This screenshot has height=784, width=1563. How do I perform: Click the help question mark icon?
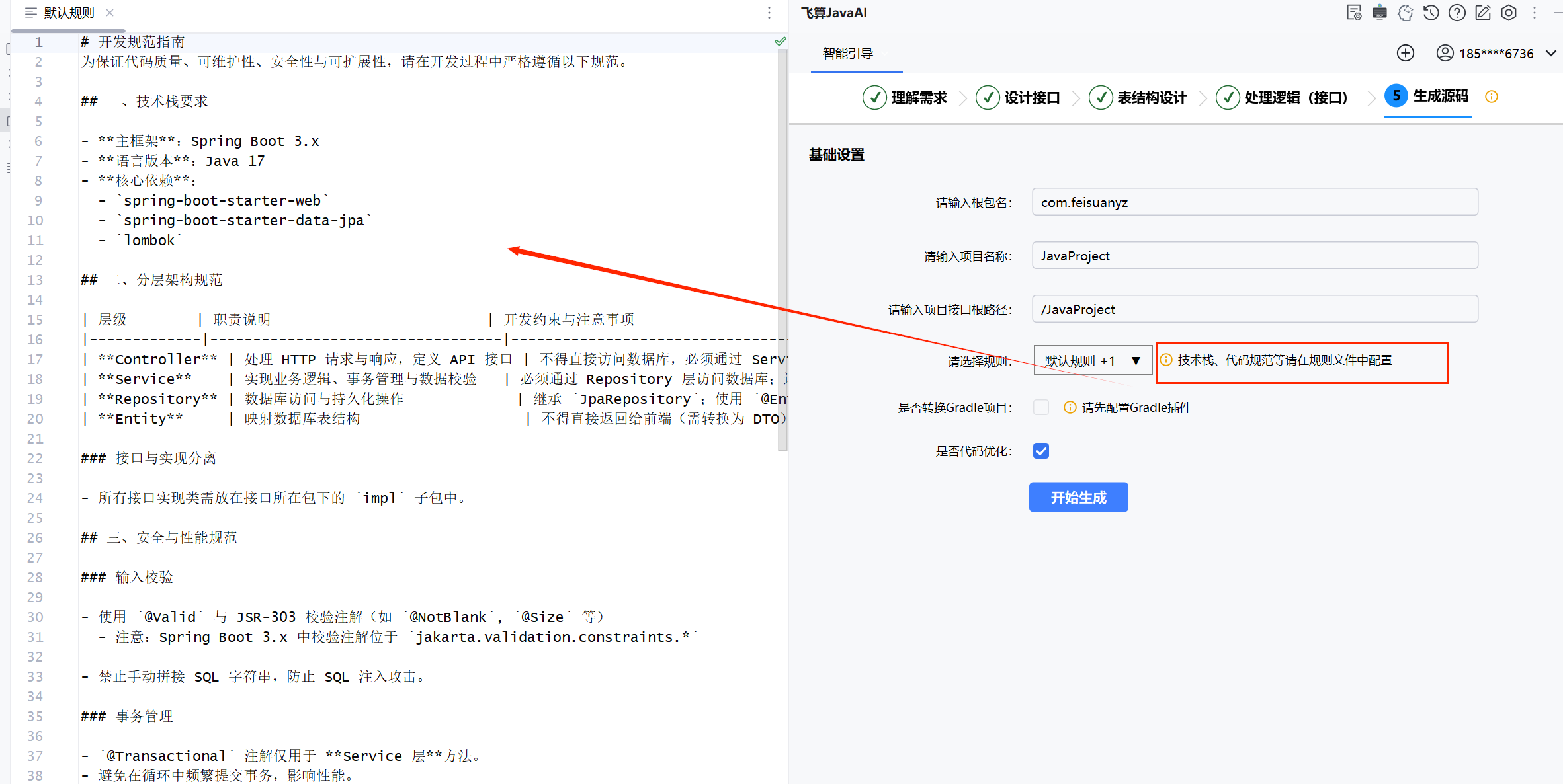tap(1457, 13)
